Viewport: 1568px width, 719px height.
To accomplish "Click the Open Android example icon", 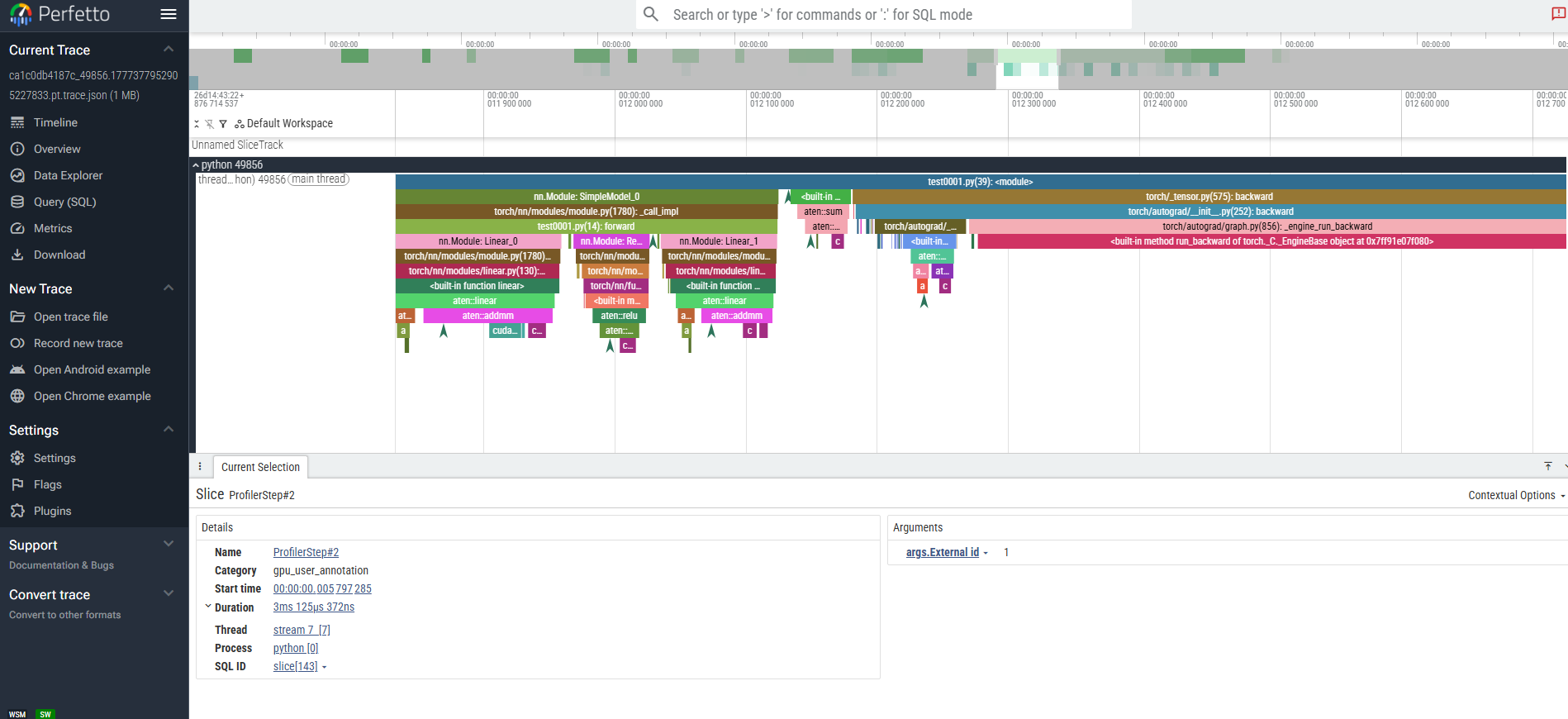I will tap(17, 369).
